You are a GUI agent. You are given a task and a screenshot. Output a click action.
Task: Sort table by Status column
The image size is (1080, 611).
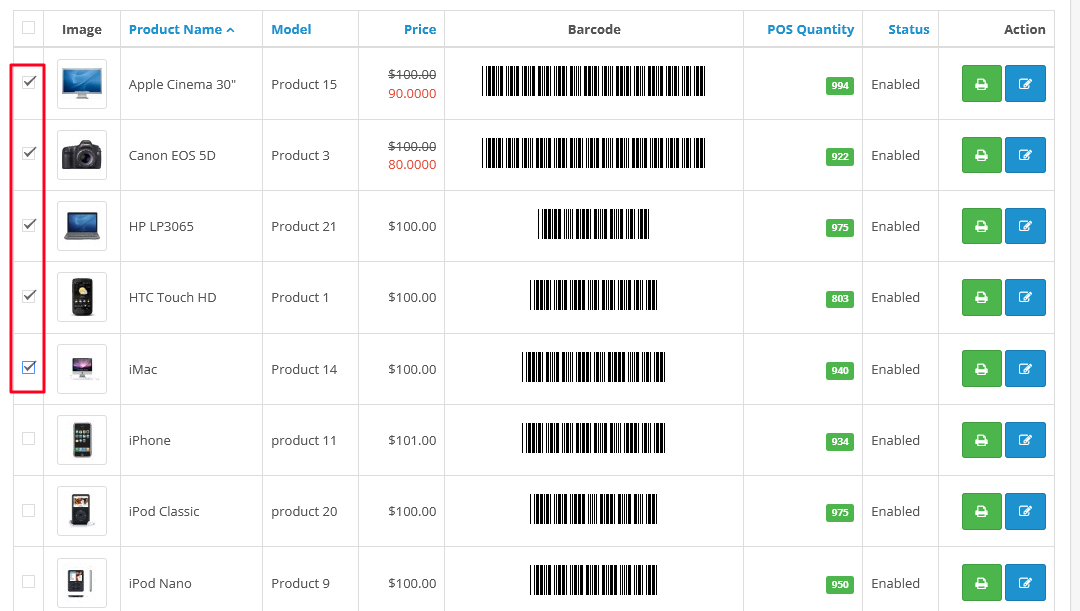coord(908,30)
